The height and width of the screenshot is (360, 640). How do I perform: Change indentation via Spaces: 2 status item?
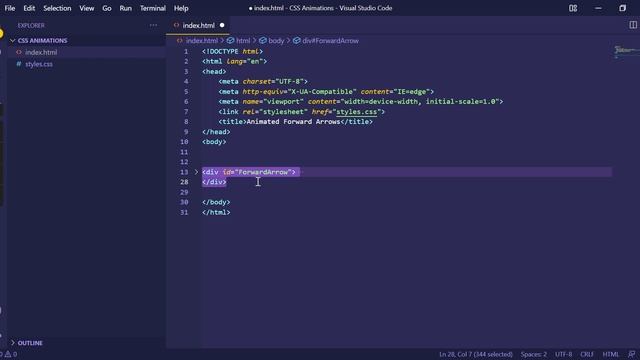[533, 354]
